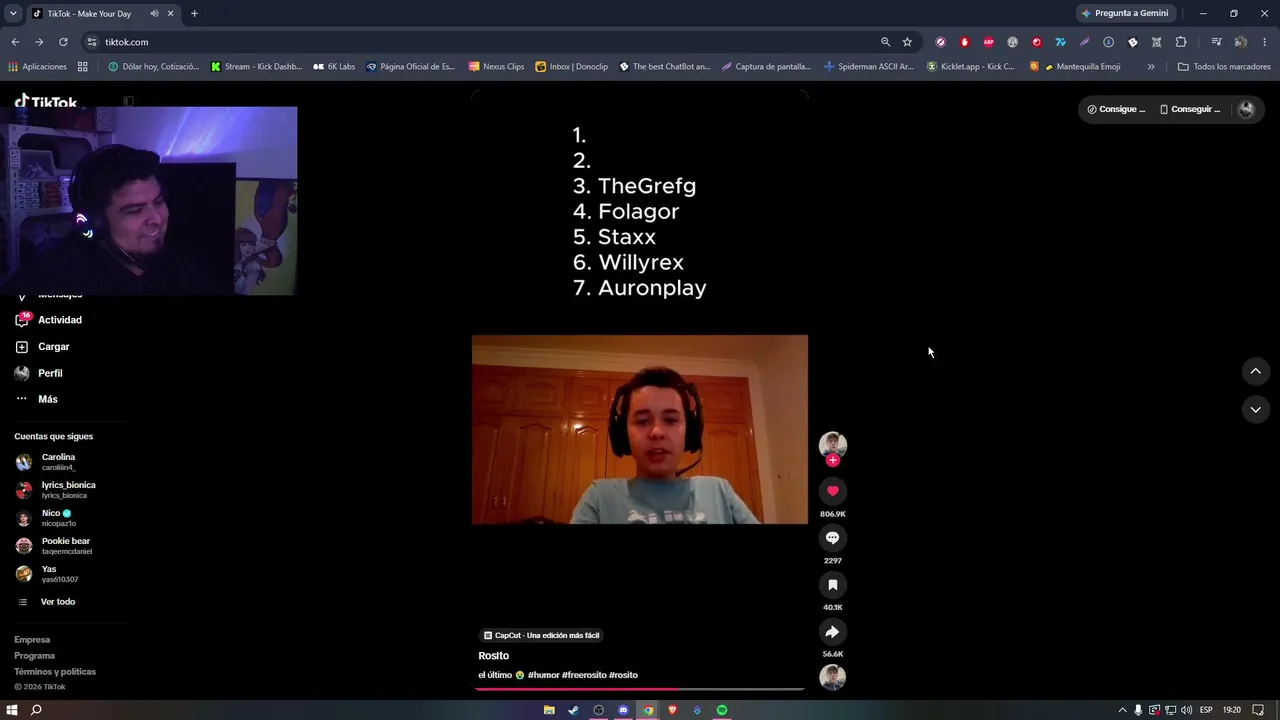
Task: Open the Programa footer link
Action: click(x=34, y=656)
